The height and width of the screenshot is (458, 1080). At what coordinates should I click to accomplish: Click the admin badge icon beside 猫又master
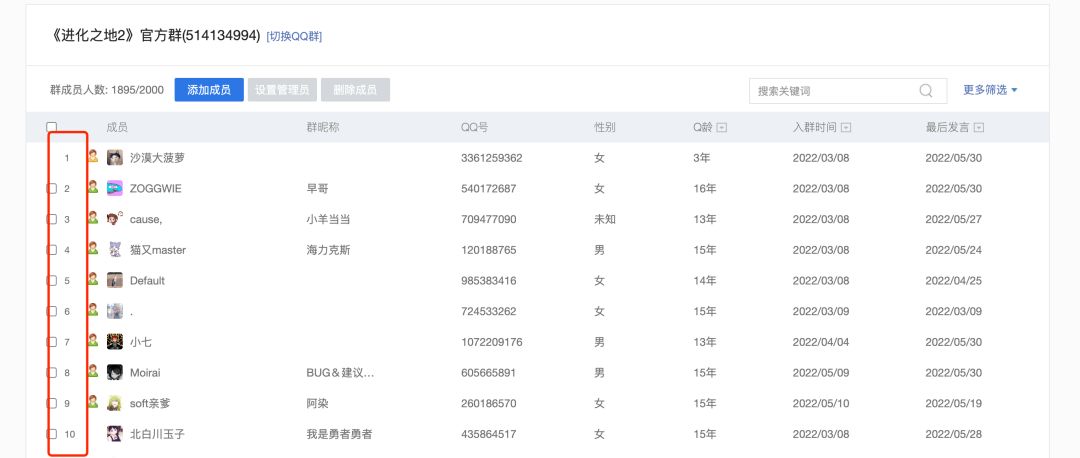[93, 248]
